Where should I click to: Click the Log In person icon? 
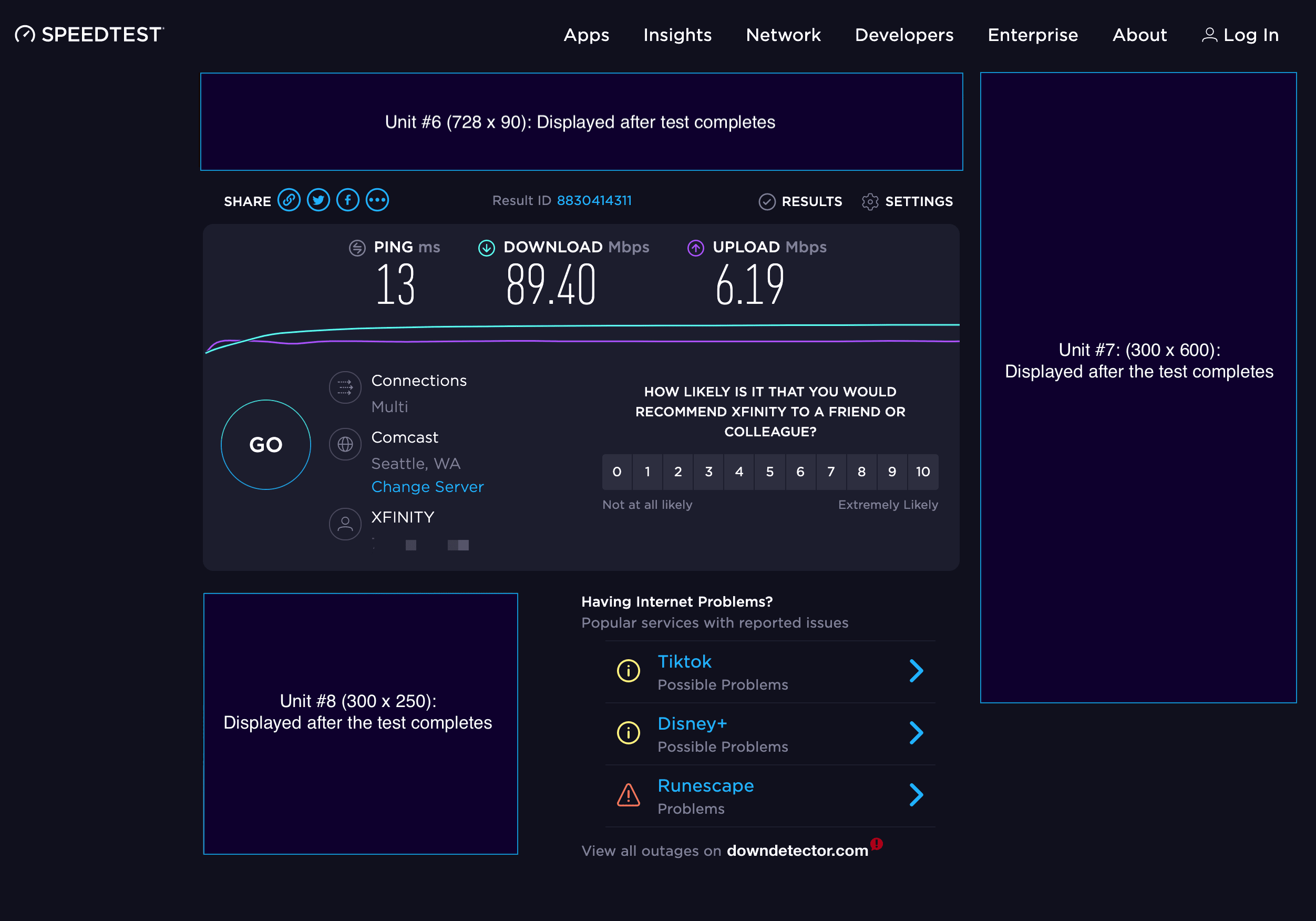[x=1210, y=35]
